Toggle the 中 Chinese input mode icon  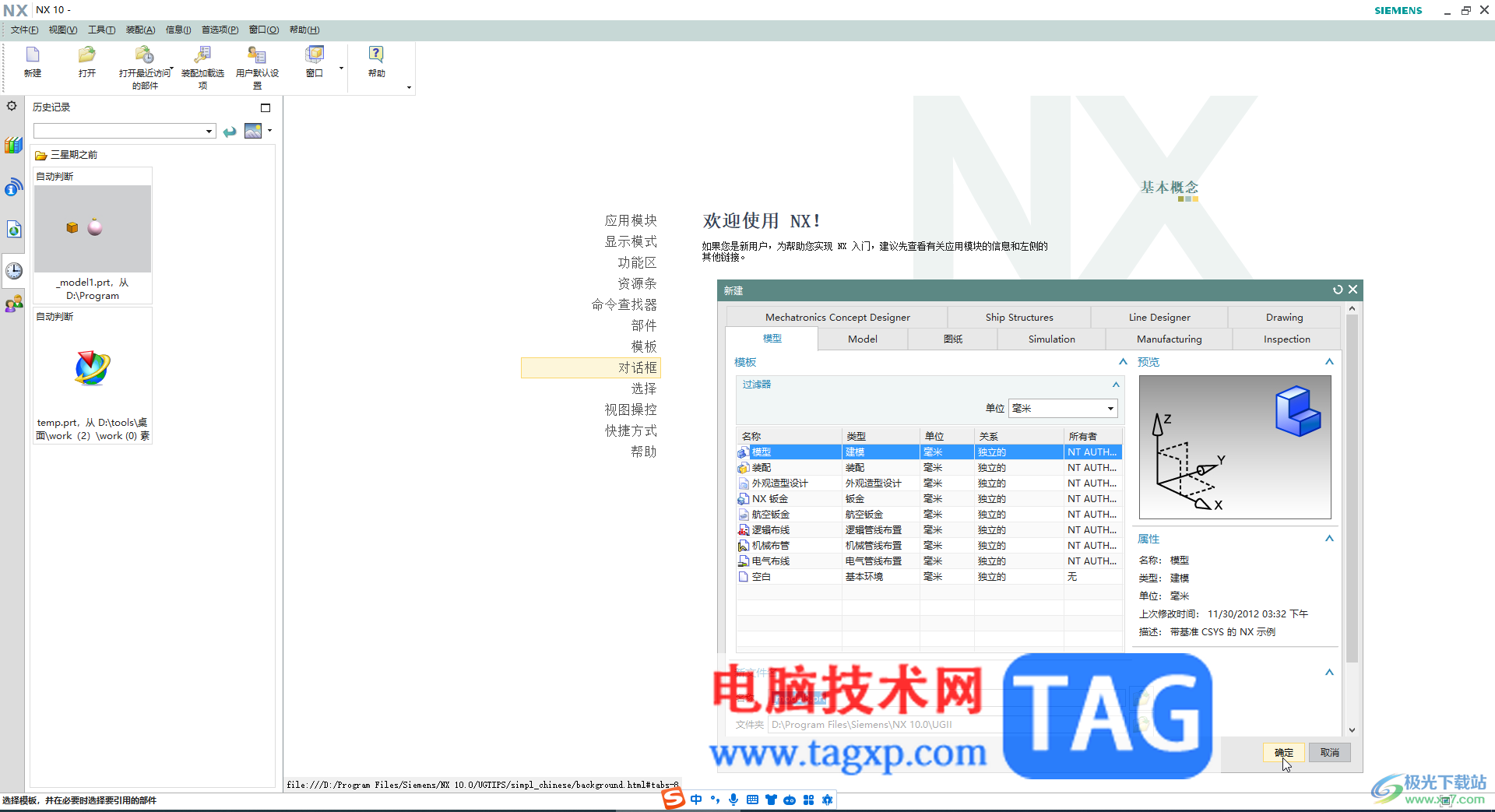coord(696,800)
